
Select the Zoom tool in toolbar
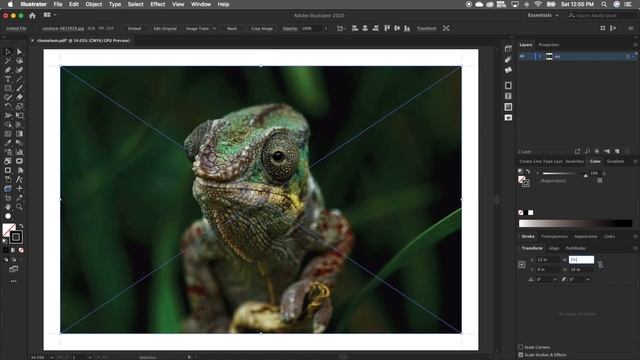coord(19,207)
